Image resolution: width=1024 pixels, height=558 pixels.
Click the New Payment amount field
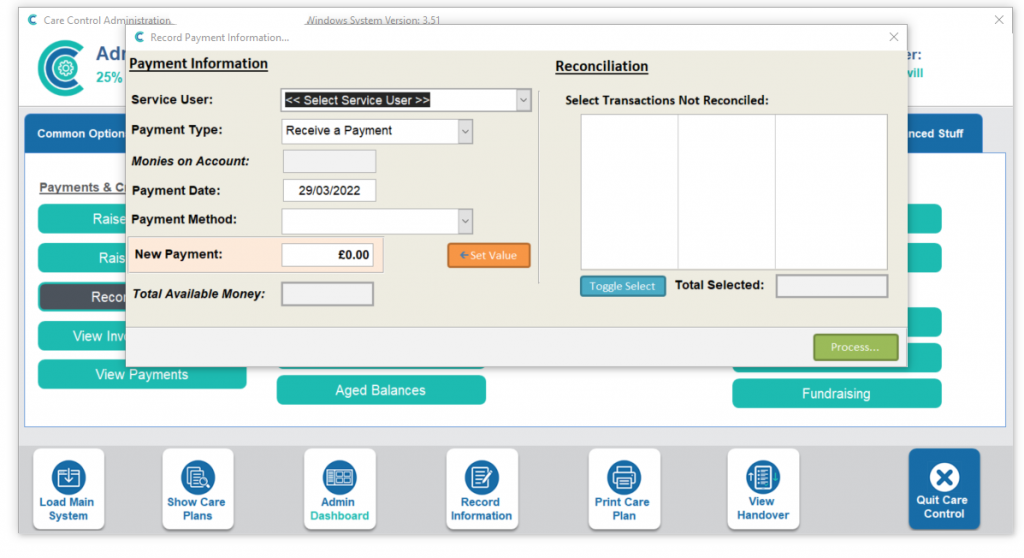(328, 255)
